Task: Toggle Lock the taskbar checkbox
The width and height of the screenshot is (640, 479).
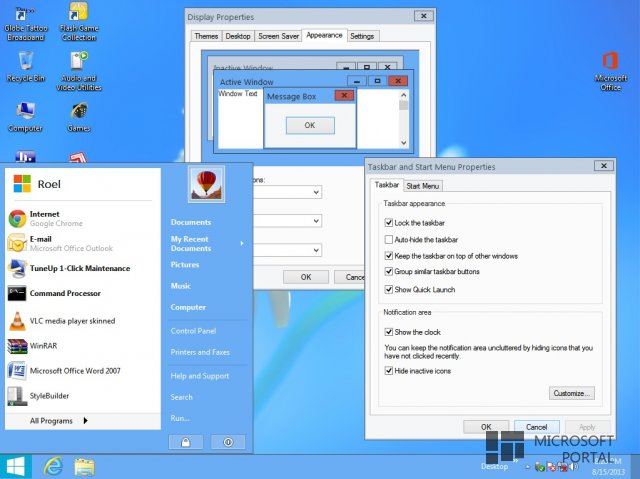Action: point(389,223)
